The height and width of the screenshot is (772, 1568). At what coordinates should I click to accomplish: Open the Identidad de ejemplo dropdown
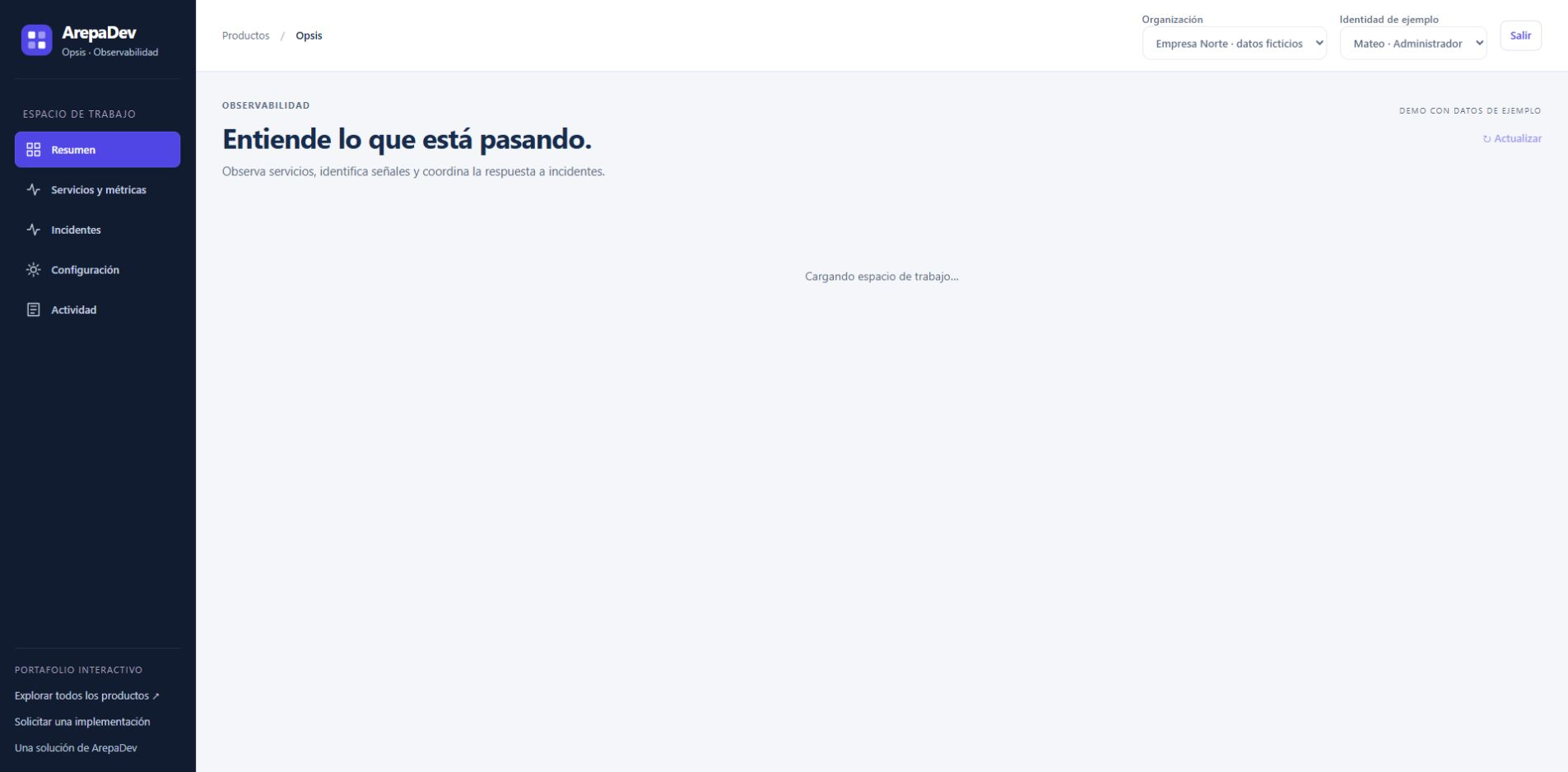point(1413,44)
